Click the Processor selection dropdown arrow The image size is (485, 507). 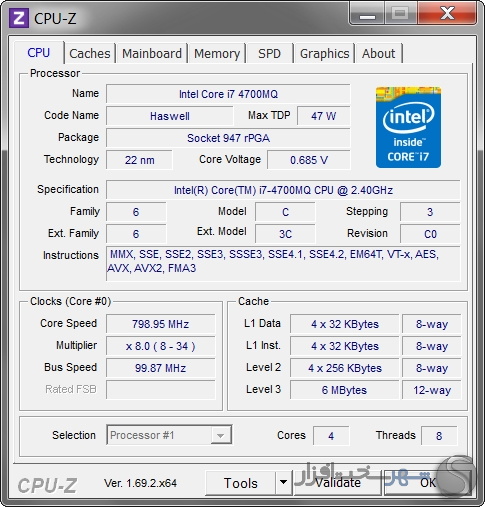click(220, 435)
